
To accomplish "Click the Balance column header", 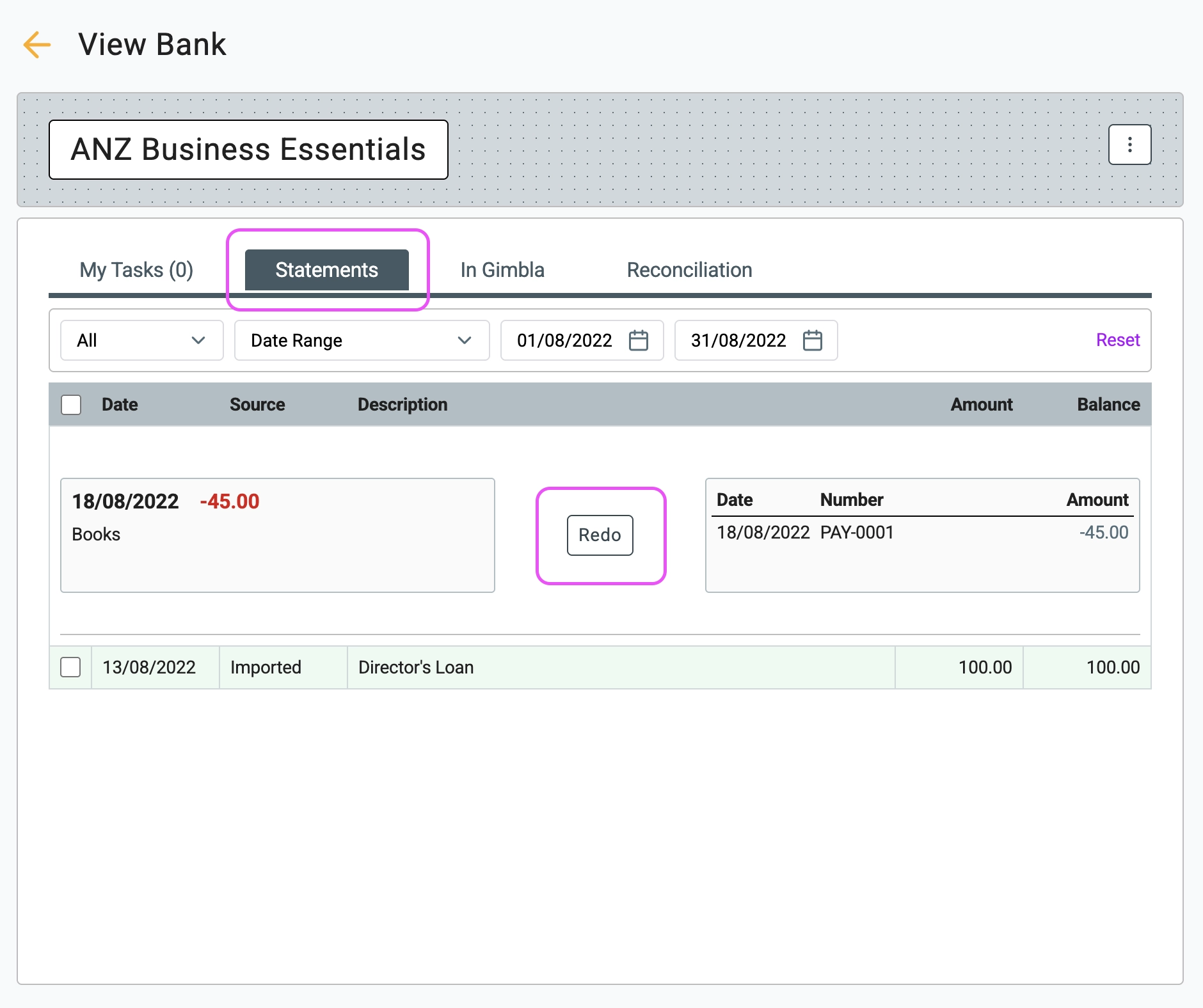I will (x=1108, y=405).
